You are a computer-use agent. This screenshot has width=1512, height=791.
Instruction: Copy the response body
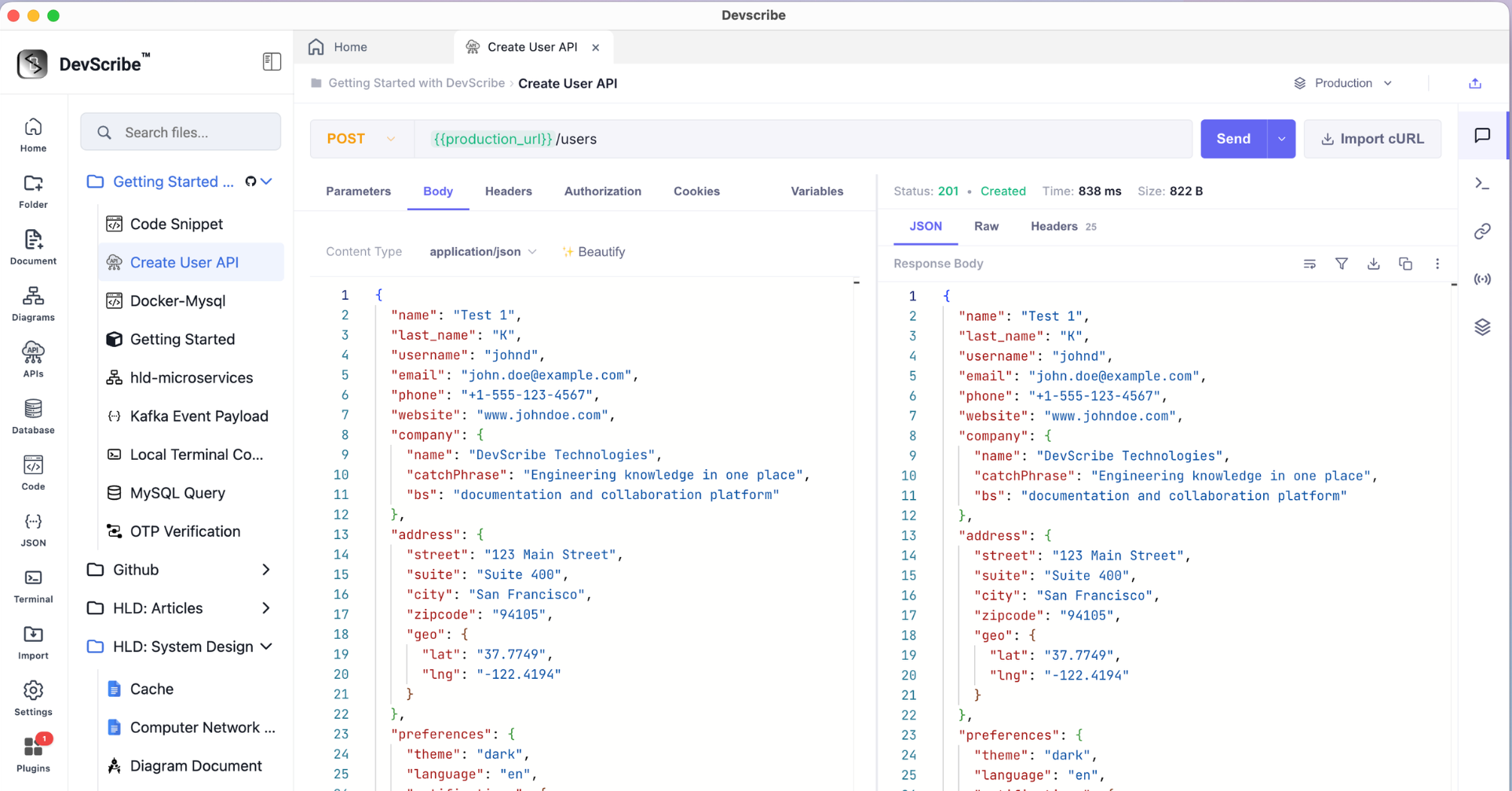click(x=1405, y=264)
